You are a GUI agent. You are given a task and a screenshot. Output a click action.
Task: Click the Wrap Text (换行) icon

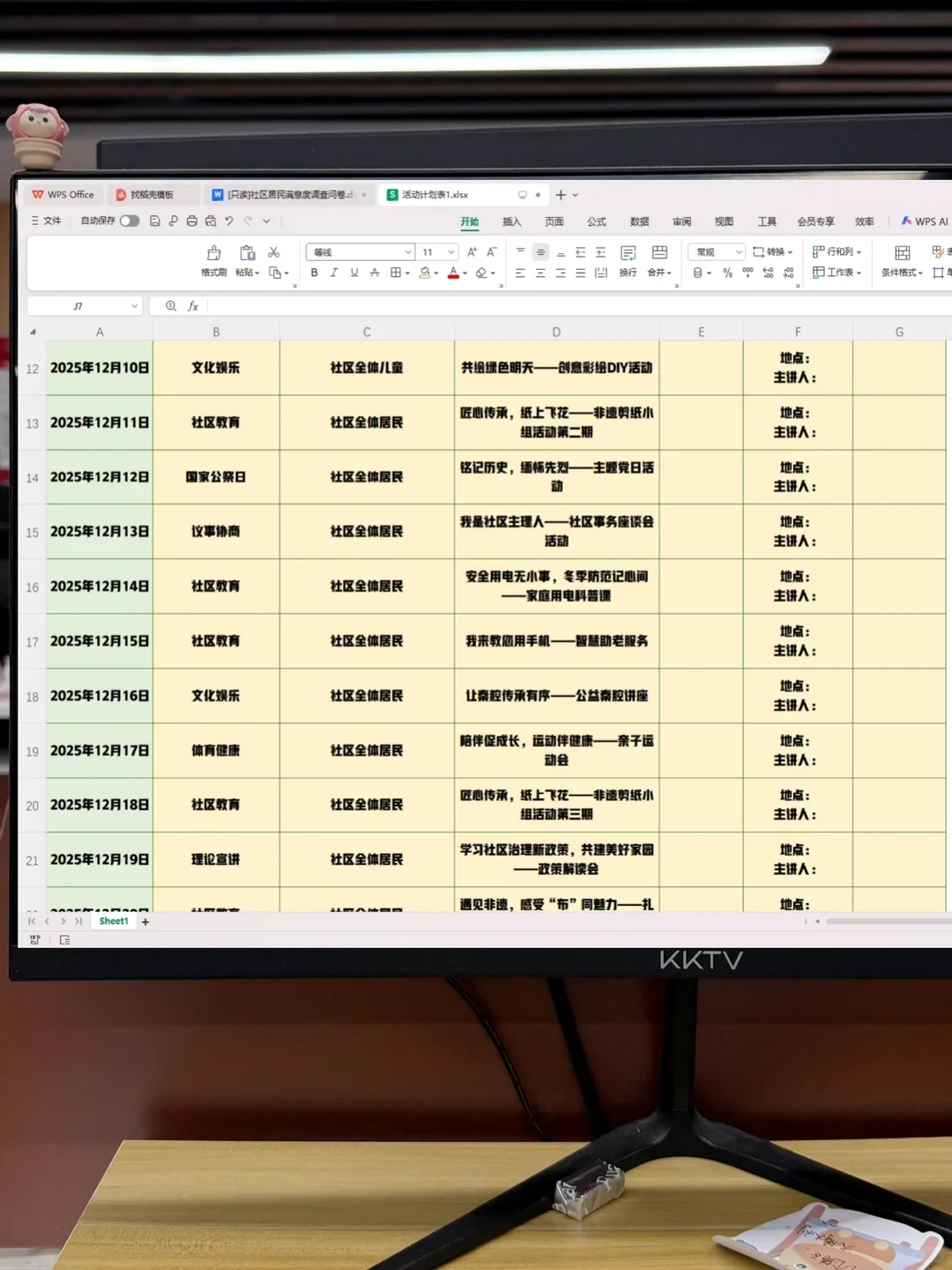click(628, 253)
